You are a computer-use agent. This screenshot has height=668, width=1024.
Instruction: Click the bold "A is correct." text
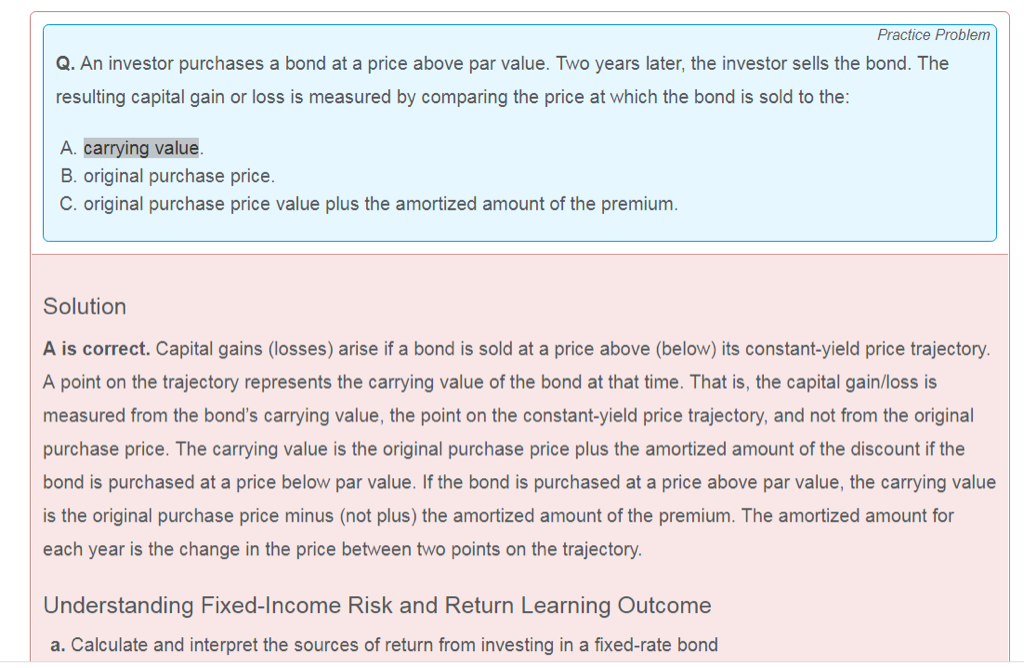(x=97, y=350)
